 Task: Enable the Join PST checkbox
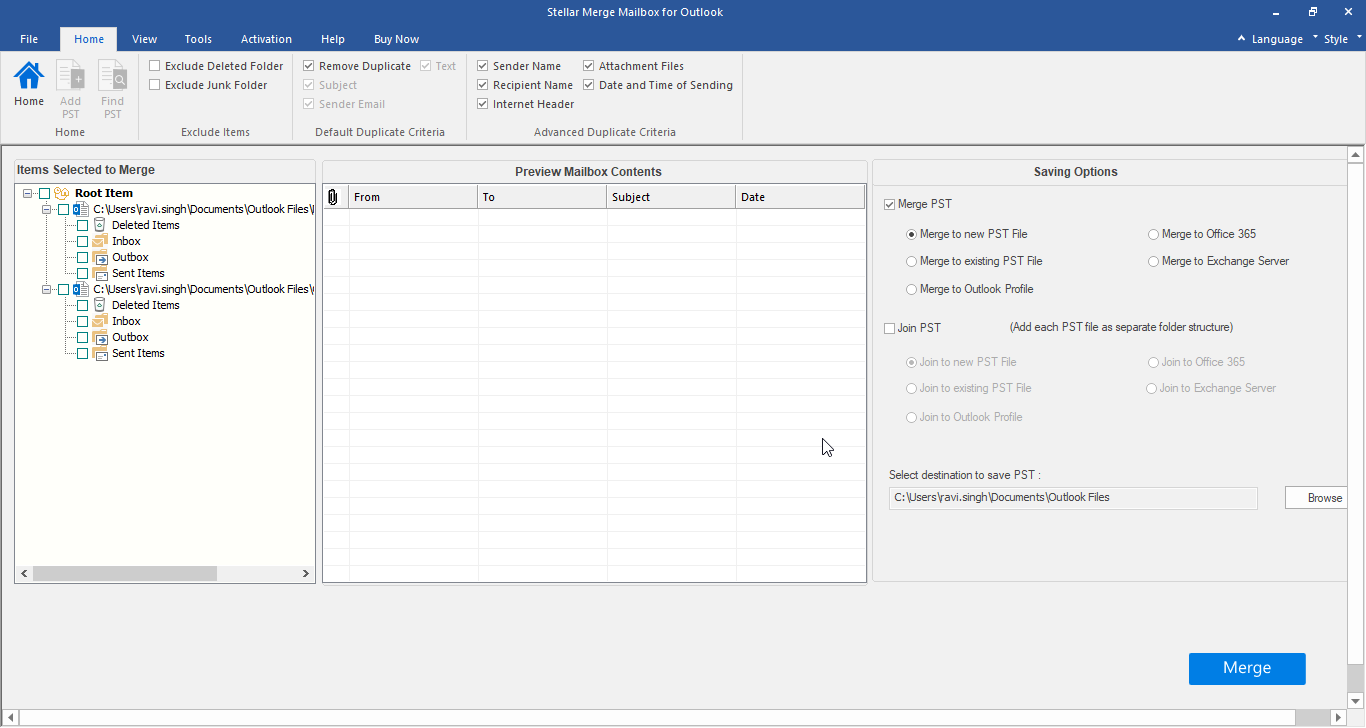click(890, 328)
